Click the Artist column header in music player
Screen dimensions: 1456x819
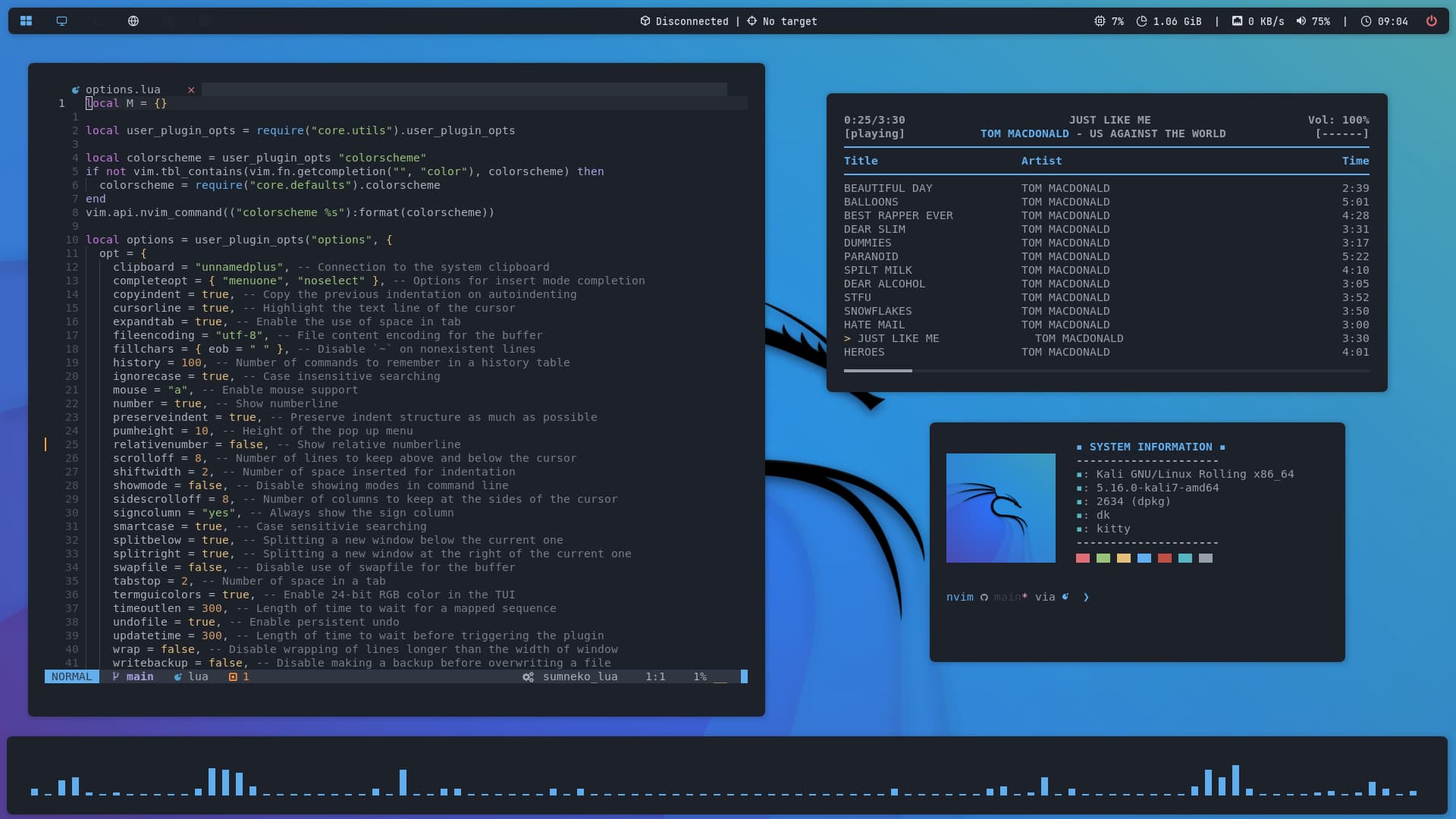tap(1041, 161)
